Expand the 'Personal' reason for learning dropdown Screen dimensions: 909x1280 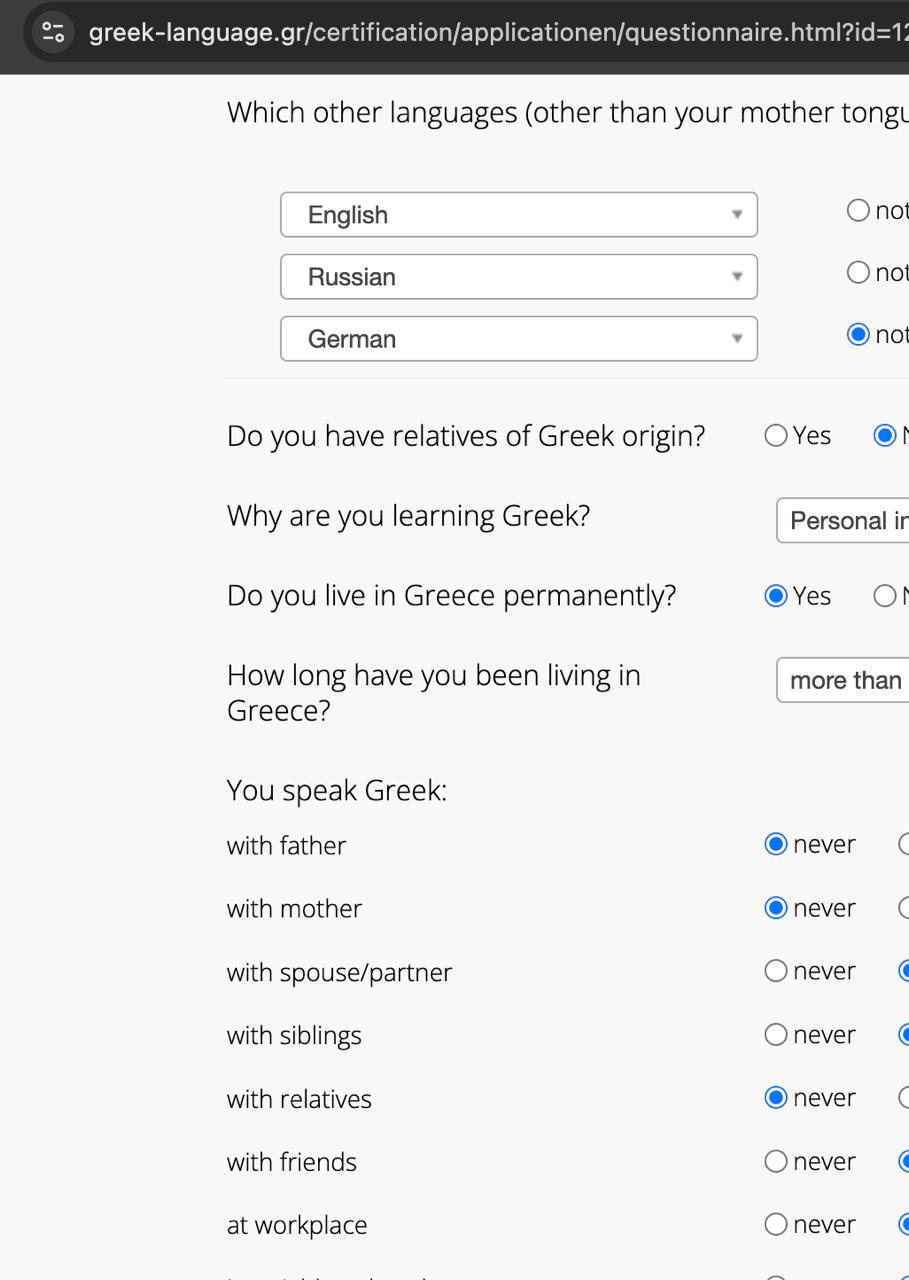842,521
